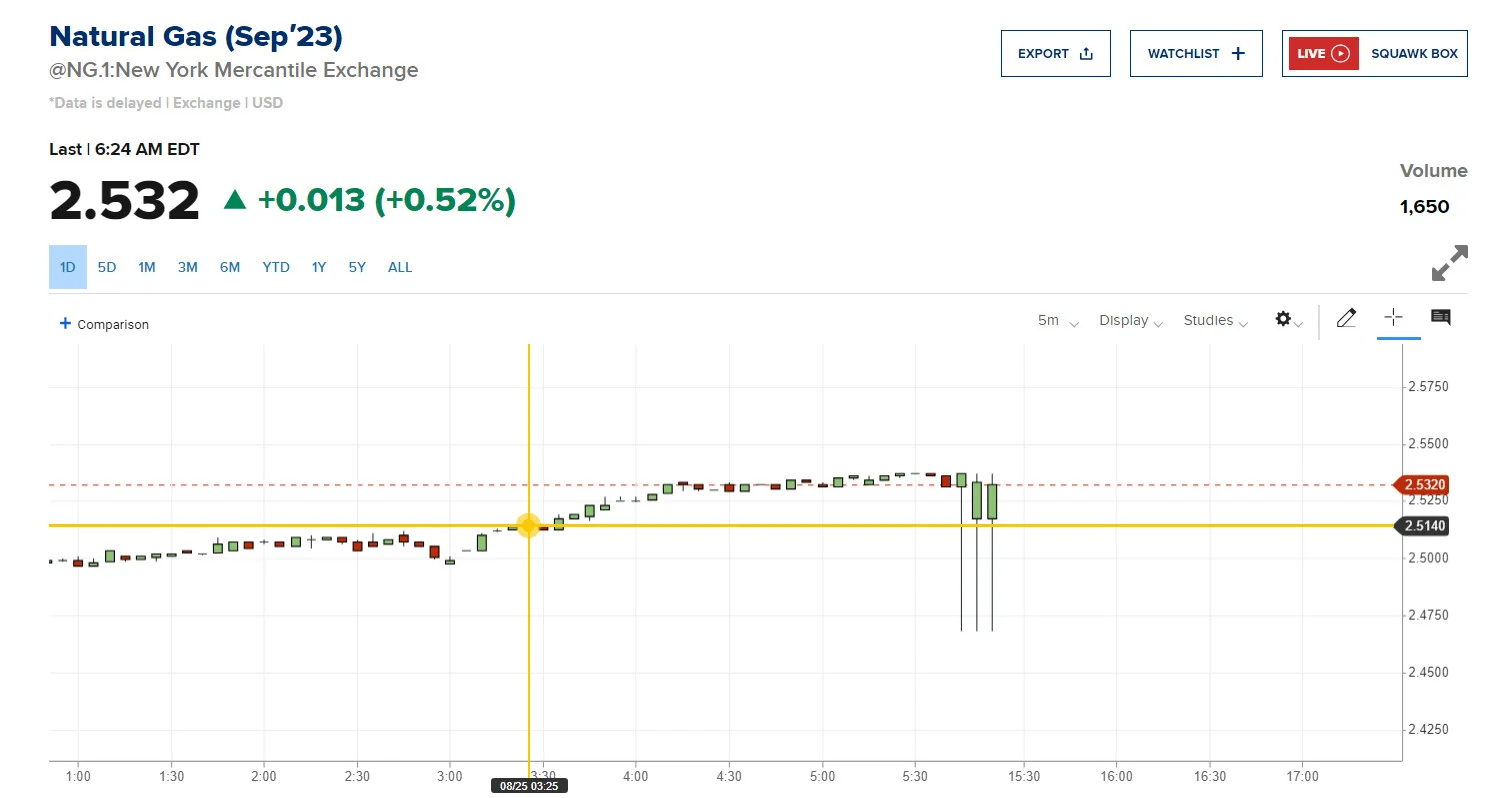
Task: Open the 5m interval dropdown
Action: (x=1058, y=321)
